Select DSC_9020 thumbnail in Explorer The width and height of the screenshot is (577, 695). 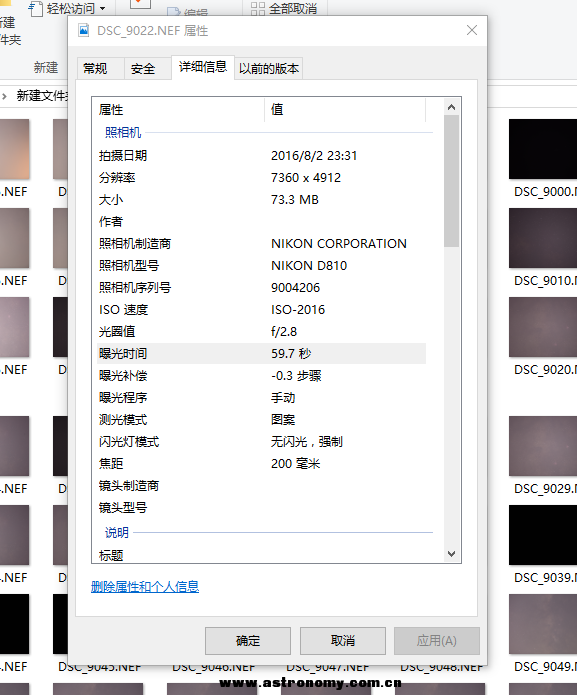pos(543,327)
